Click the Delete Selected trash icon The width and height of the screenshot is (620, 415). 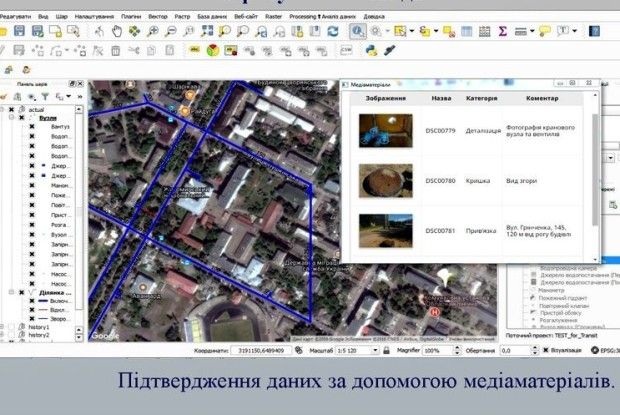tap(115, 51)
